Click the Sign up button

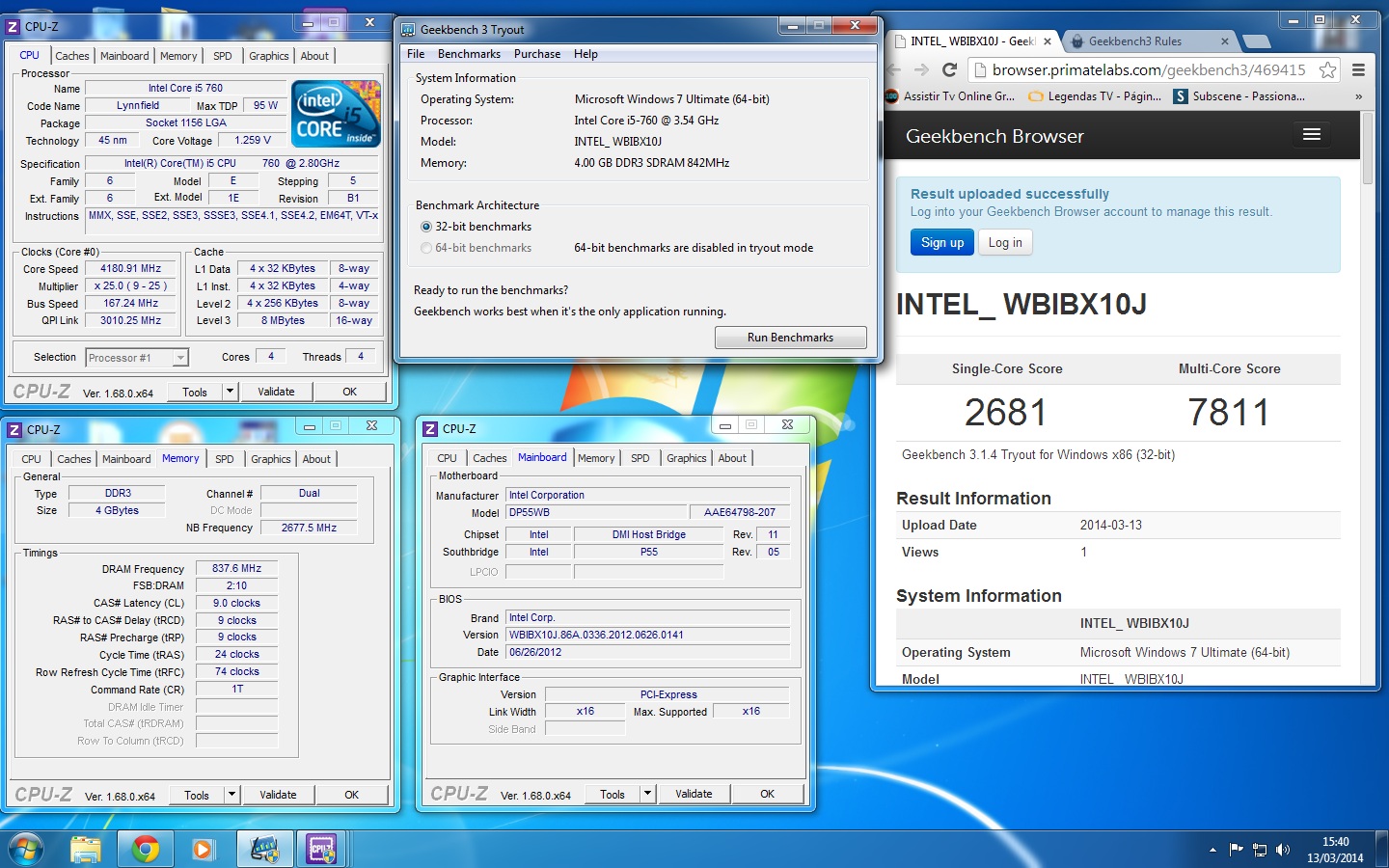[x=942, y=243]
